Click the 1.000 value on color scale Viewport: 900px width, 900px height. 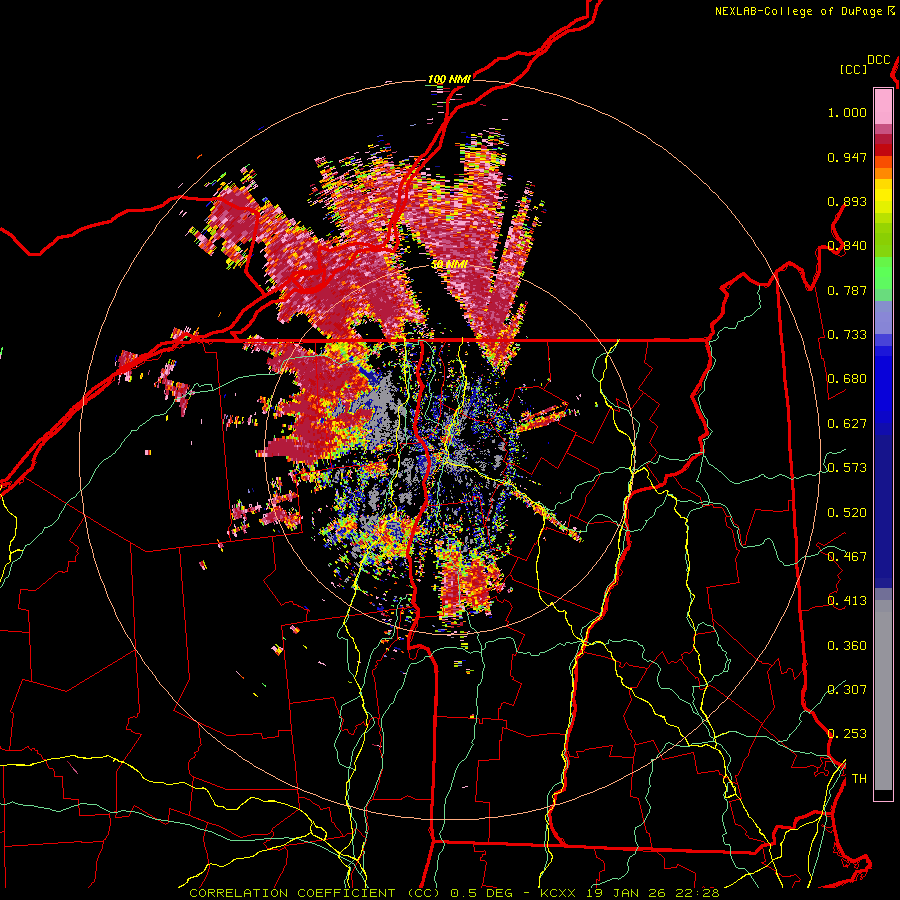point(847,113)
